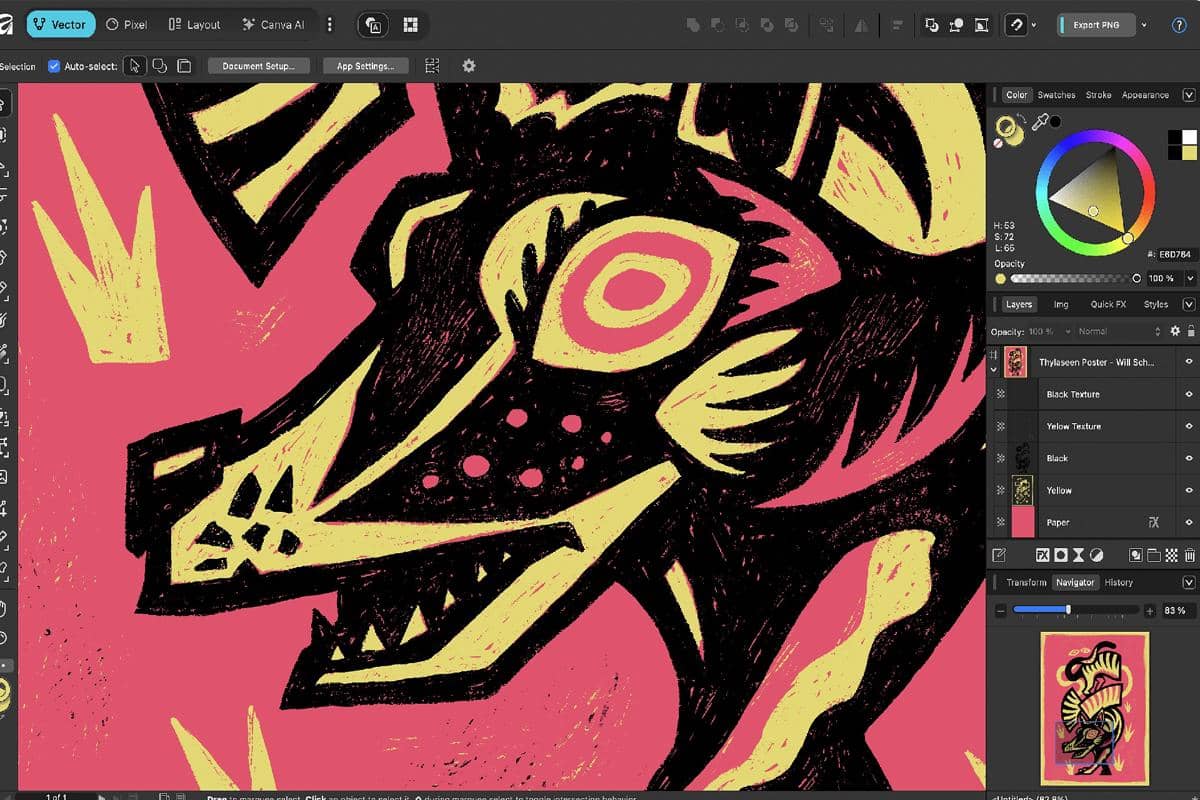The image size is (1200, 800).
Task: Open the Affinity app logo menu
Action: point(6,24)
